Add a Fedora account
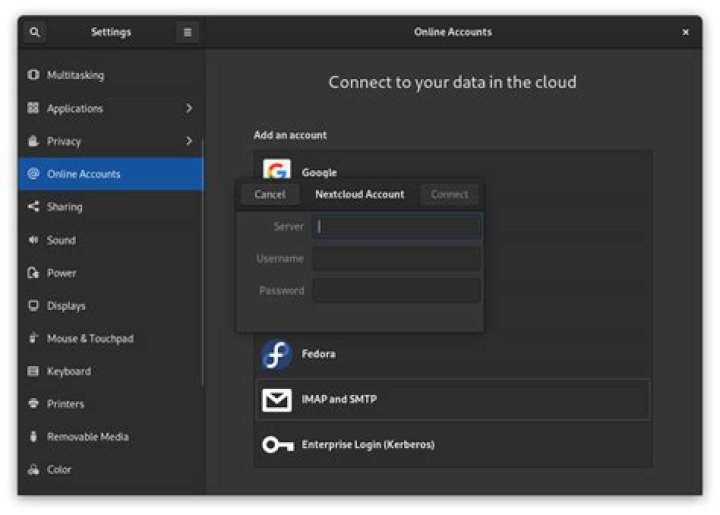720x515 pixels. tap(453, 354)
